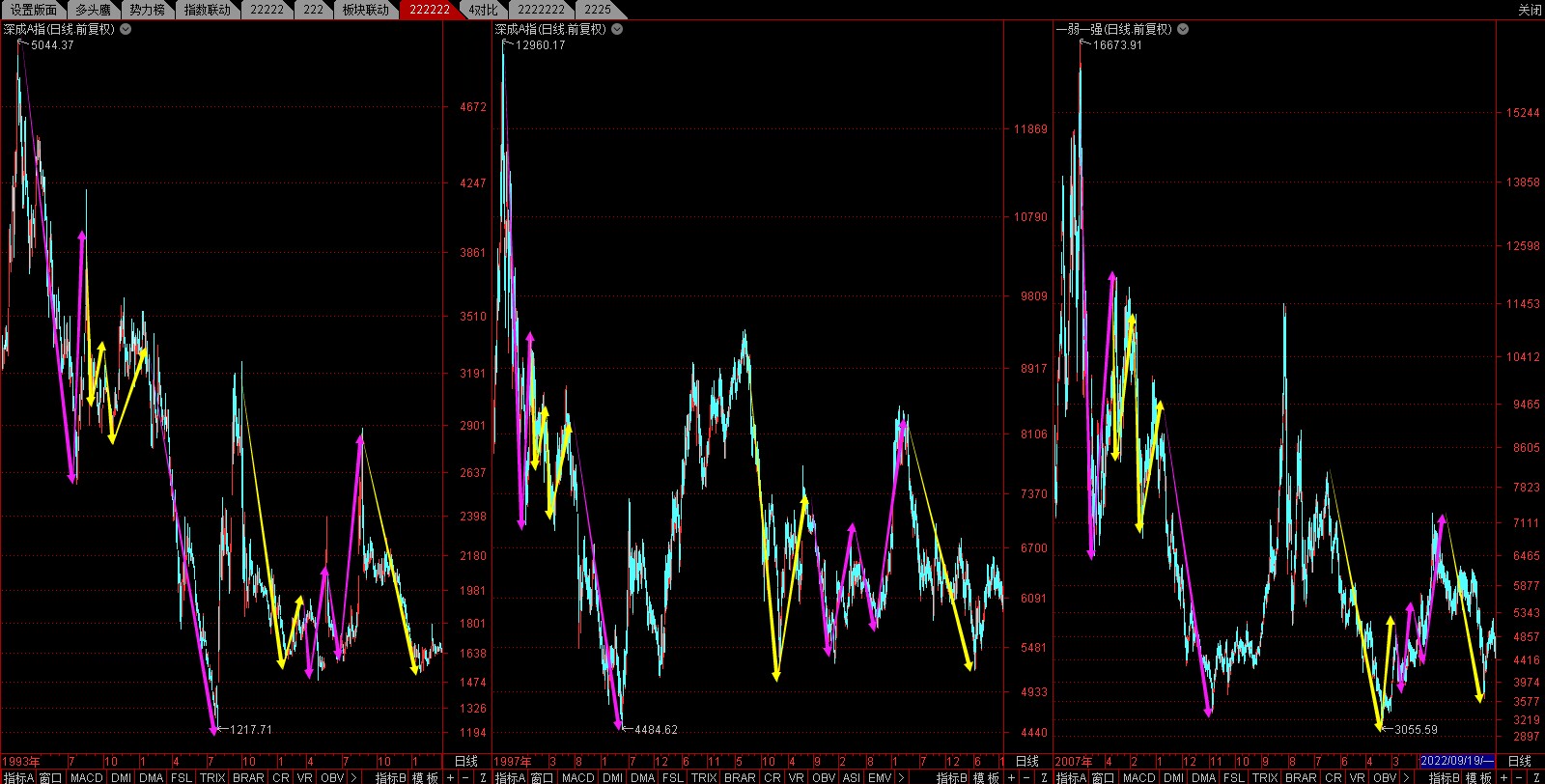Click the 3055.59 low price label
The width and height of the screenshot is (1545, 784).
[1416, 730]
